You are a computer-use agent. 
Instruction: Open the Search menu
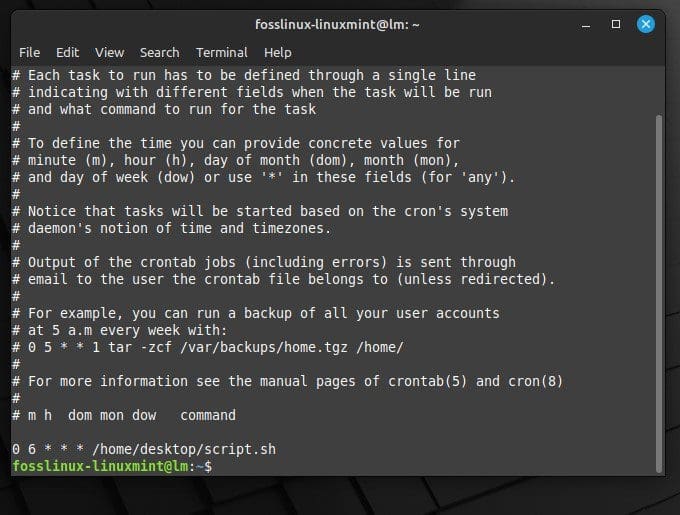[159, 52]
